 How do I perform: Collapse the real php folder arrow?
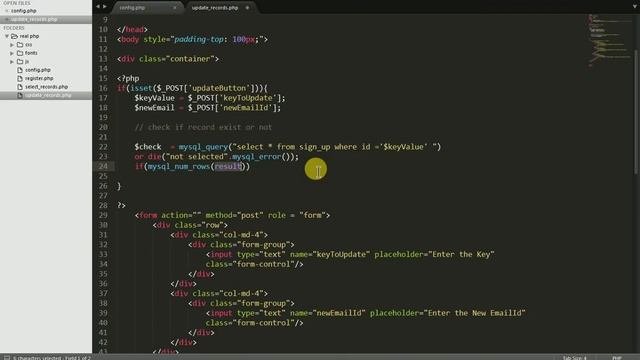(7, 36)
